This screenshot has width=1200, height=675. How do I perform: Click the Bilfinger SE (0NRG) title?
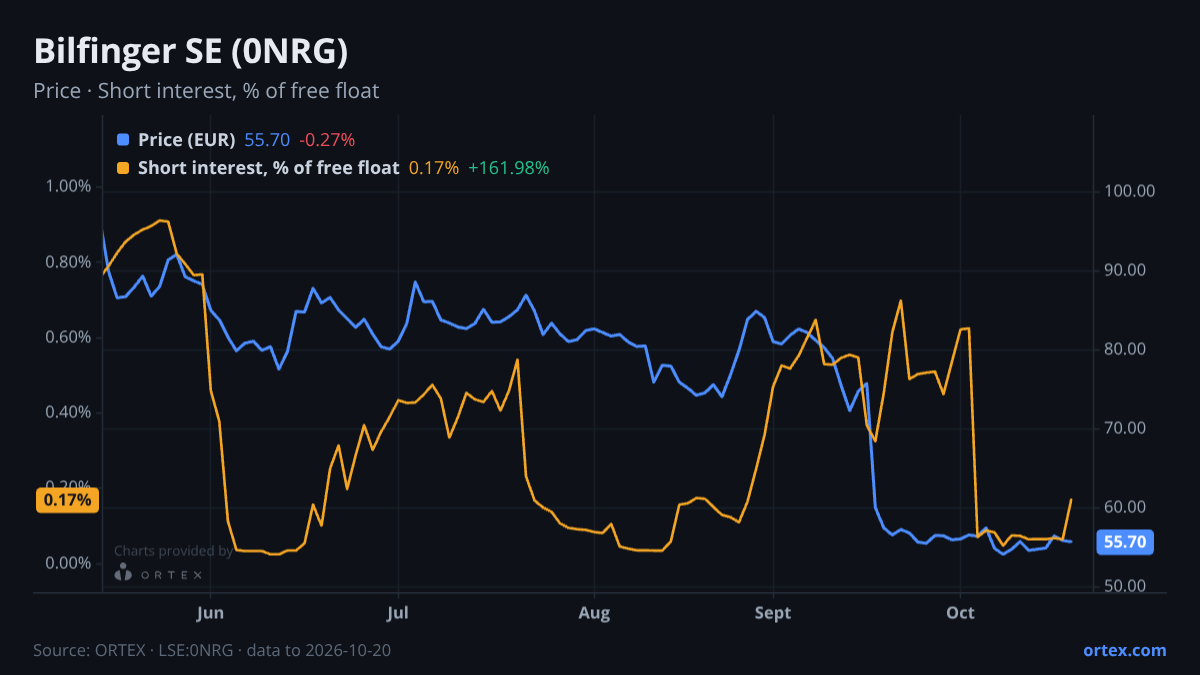pos(191,51)
